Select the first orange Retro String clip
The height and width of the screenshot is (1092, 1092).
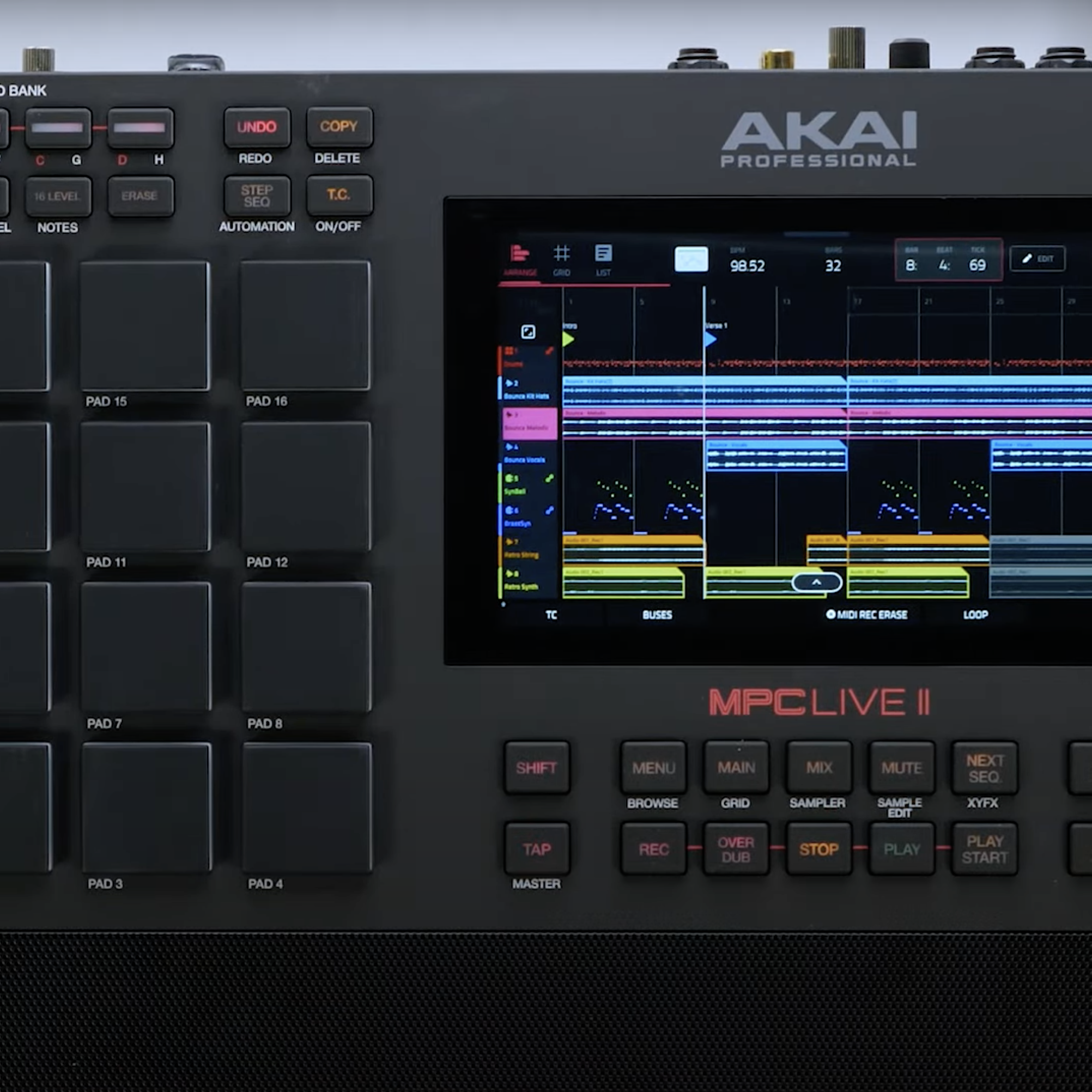pyautogui.click(x=633, y=550)
